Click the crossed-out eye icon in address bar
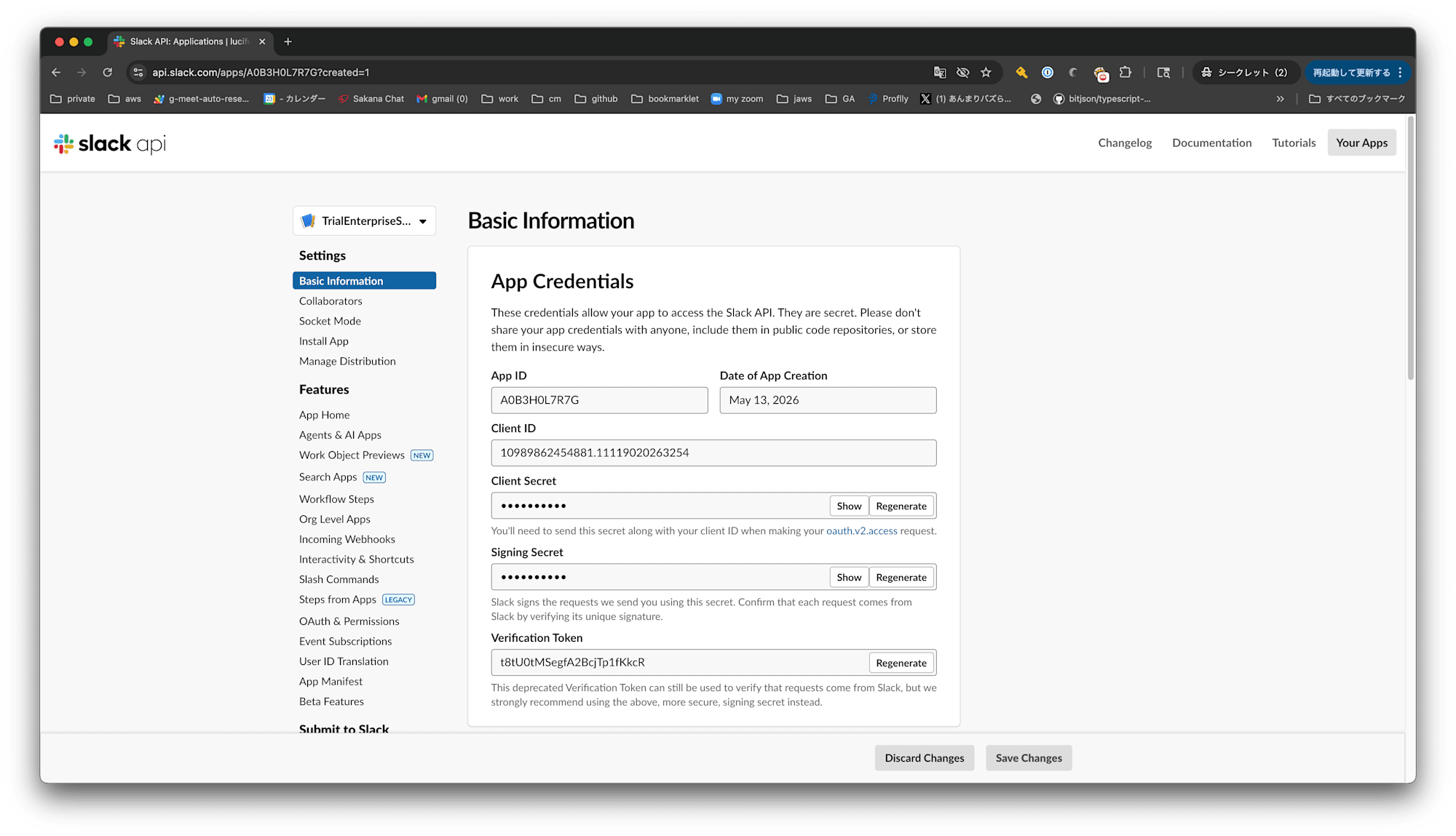 (963, 73)
